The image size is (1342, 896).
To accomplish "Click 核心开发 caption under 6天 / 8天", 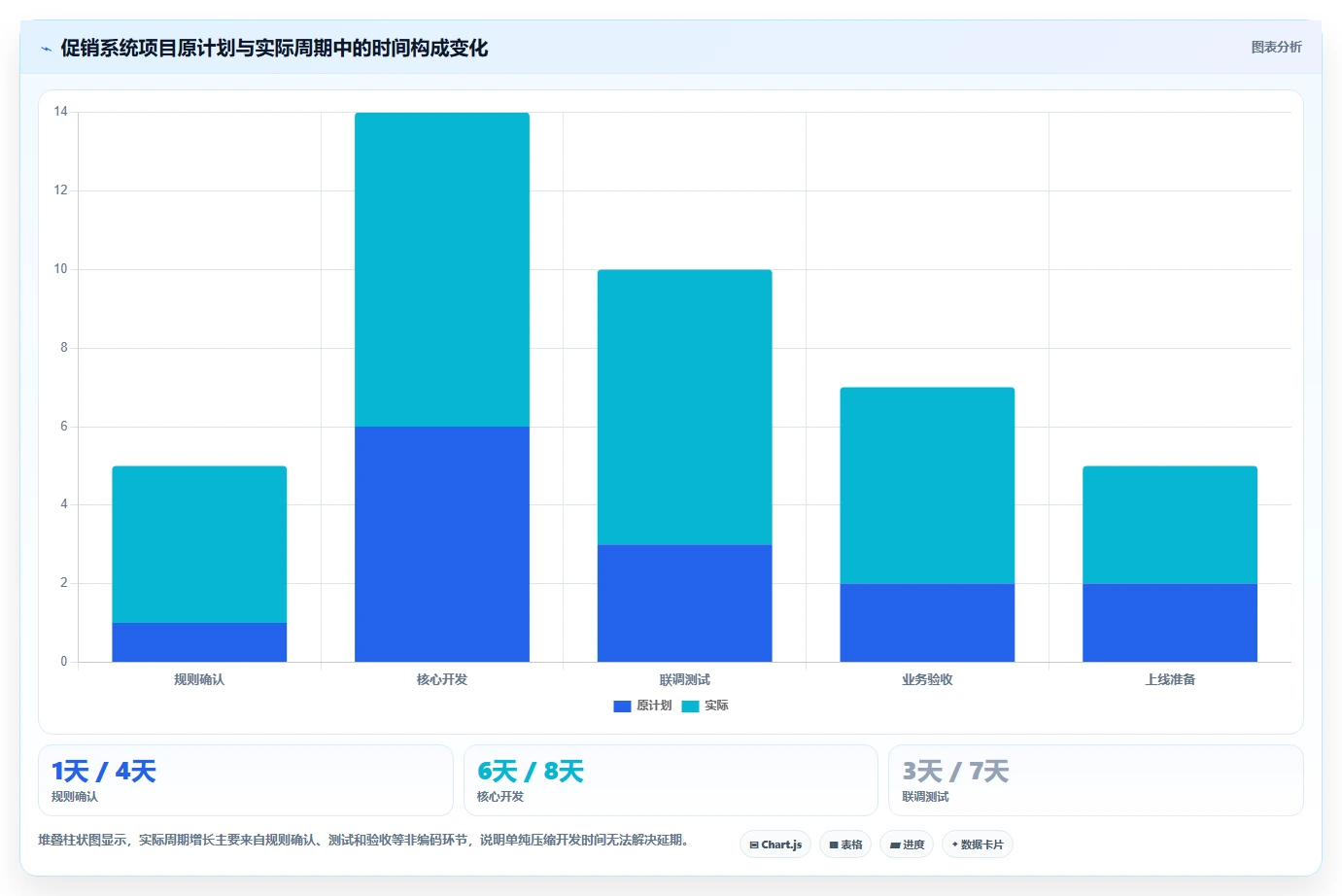I will (x=500, y=797).
